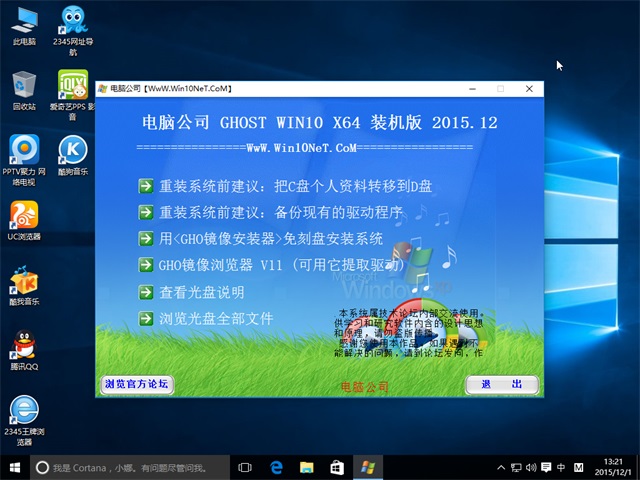The width and height of the screenshot is (640, 480).
Task: Show hidden system tray icons
Action: 502,468
